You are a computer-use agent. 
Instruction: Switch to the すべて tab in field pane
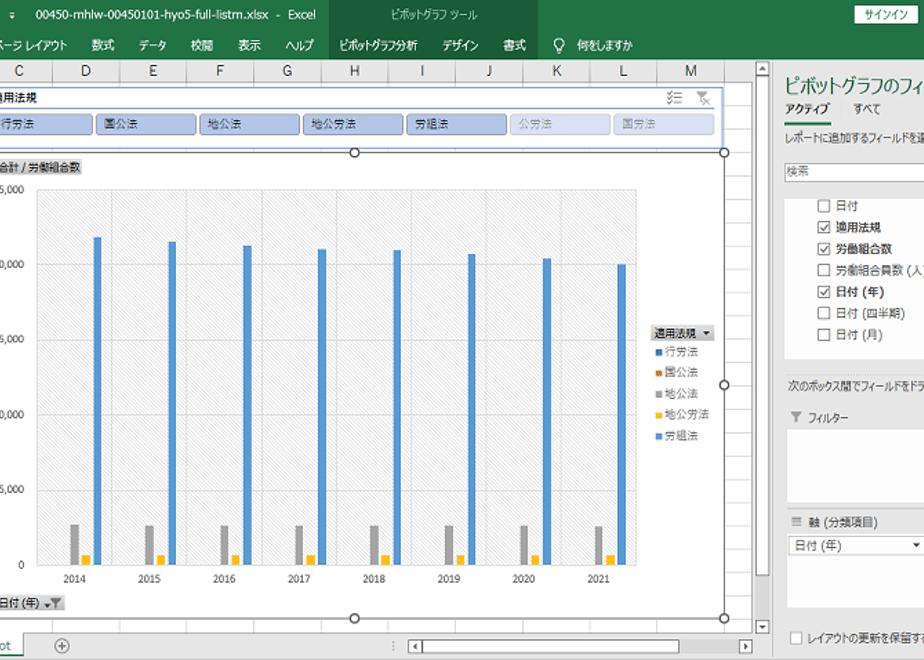tap(867, 109)
